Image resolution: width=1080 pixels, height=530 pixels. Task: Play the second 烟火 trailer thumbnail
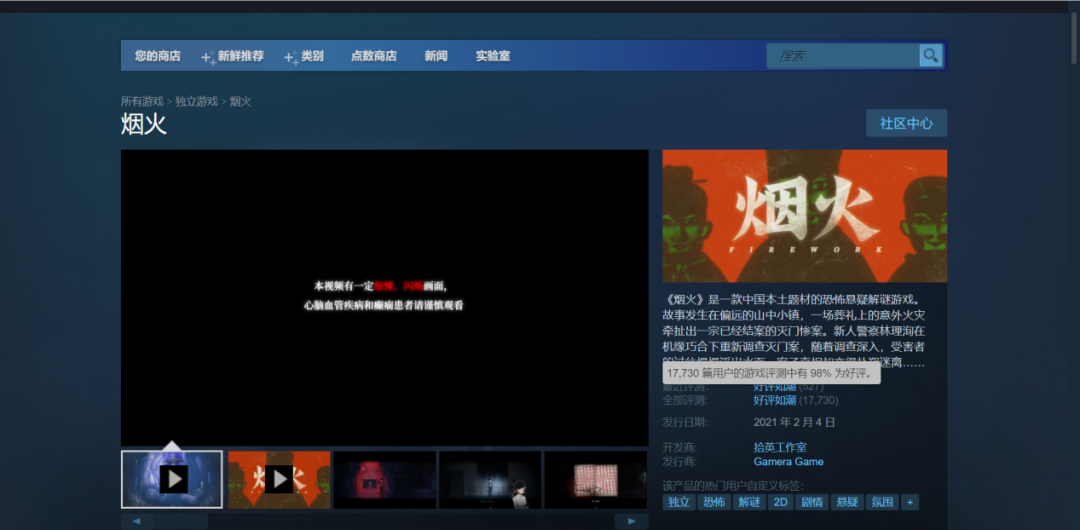pos(279,479)
